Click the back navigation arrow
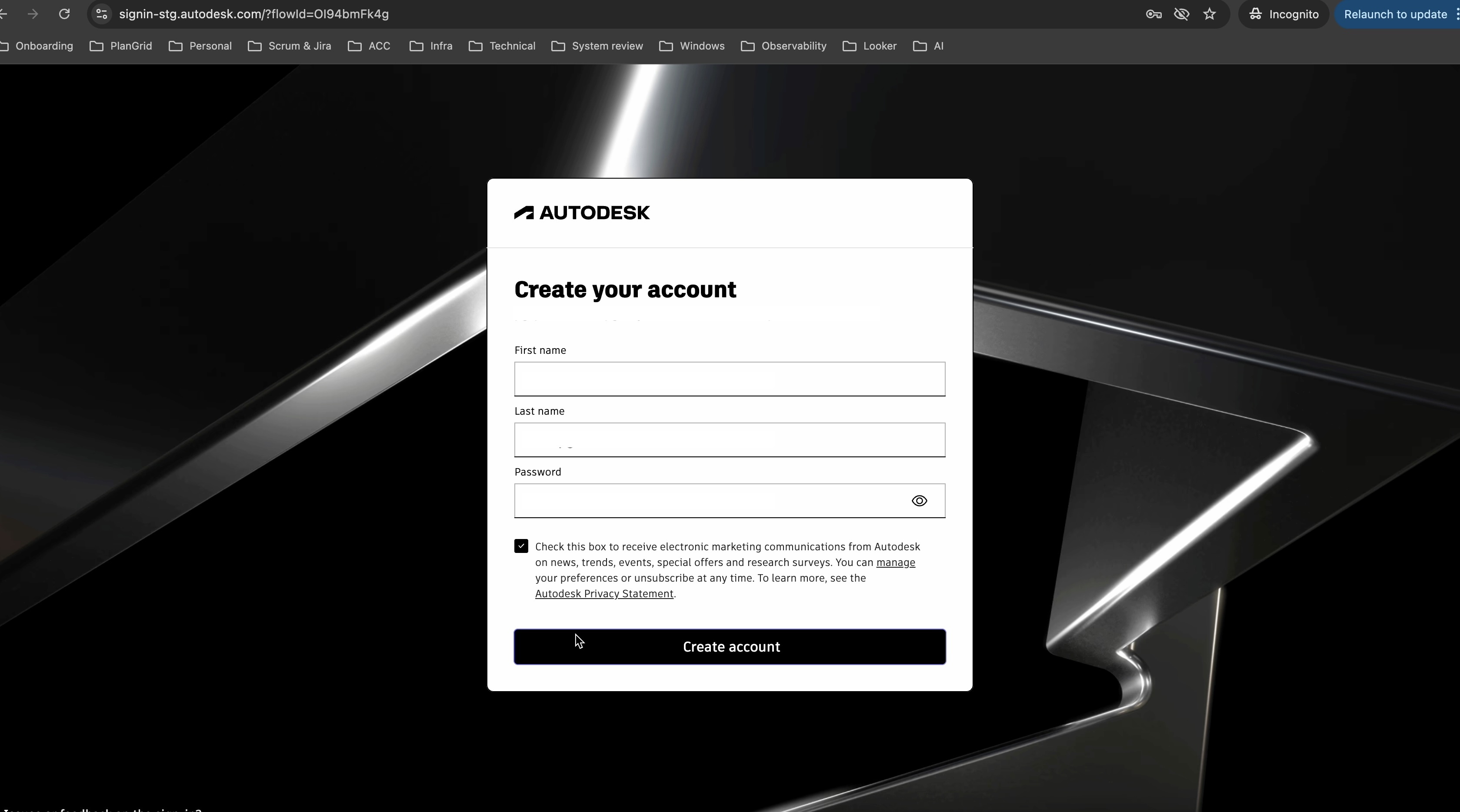The width and height of the screenshot is (1460, 812). tap(6, 13)
